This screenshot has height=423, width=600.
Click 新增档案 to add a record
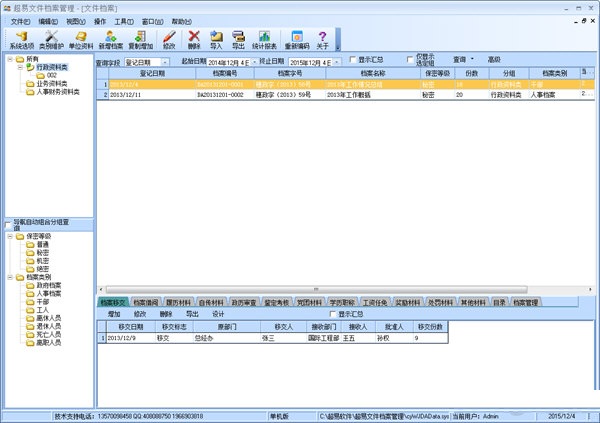click(110, 39)
